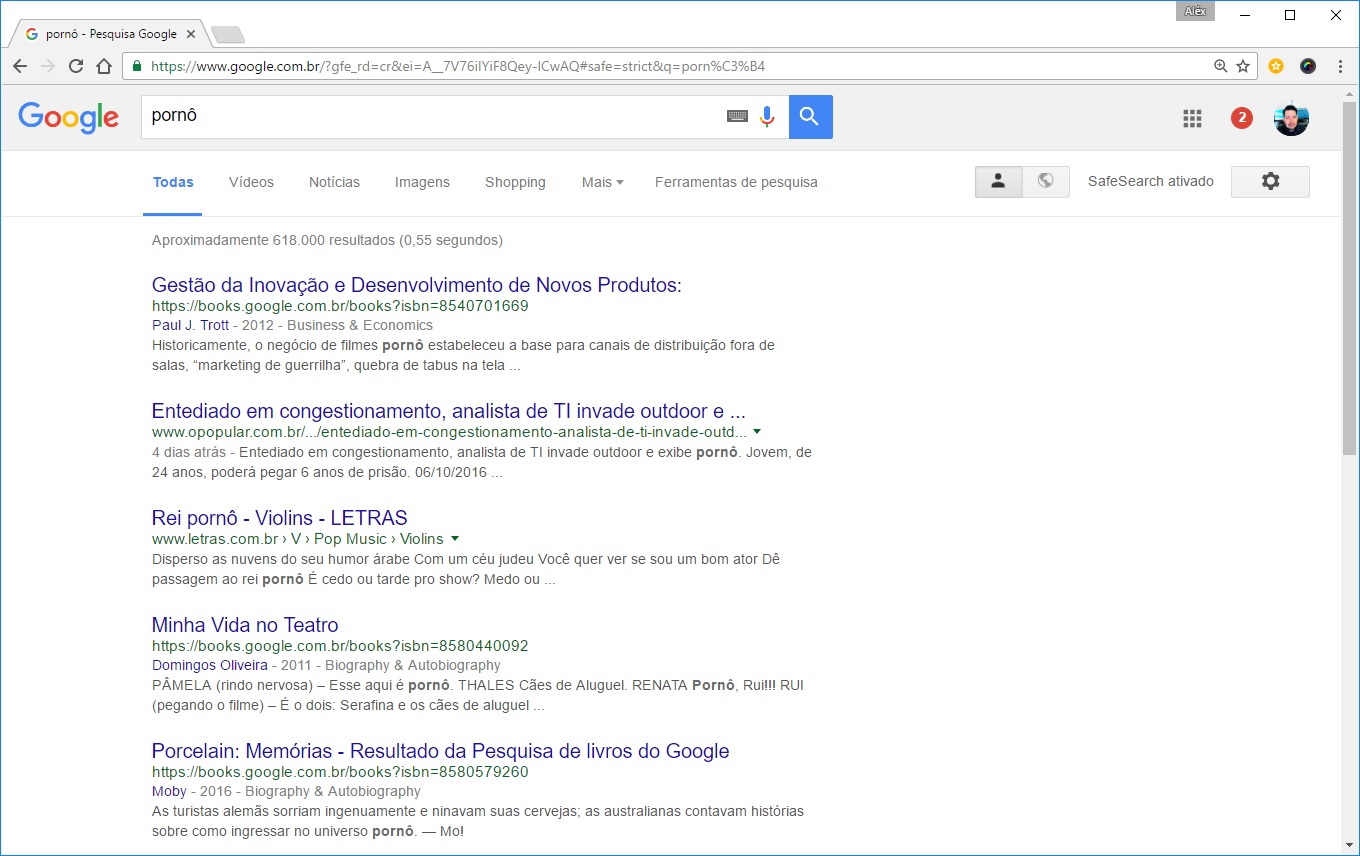The width and height of the screenshot is (1360, 856).
Task: Switch to the Vídeos tab
Action: pos(251,182)
